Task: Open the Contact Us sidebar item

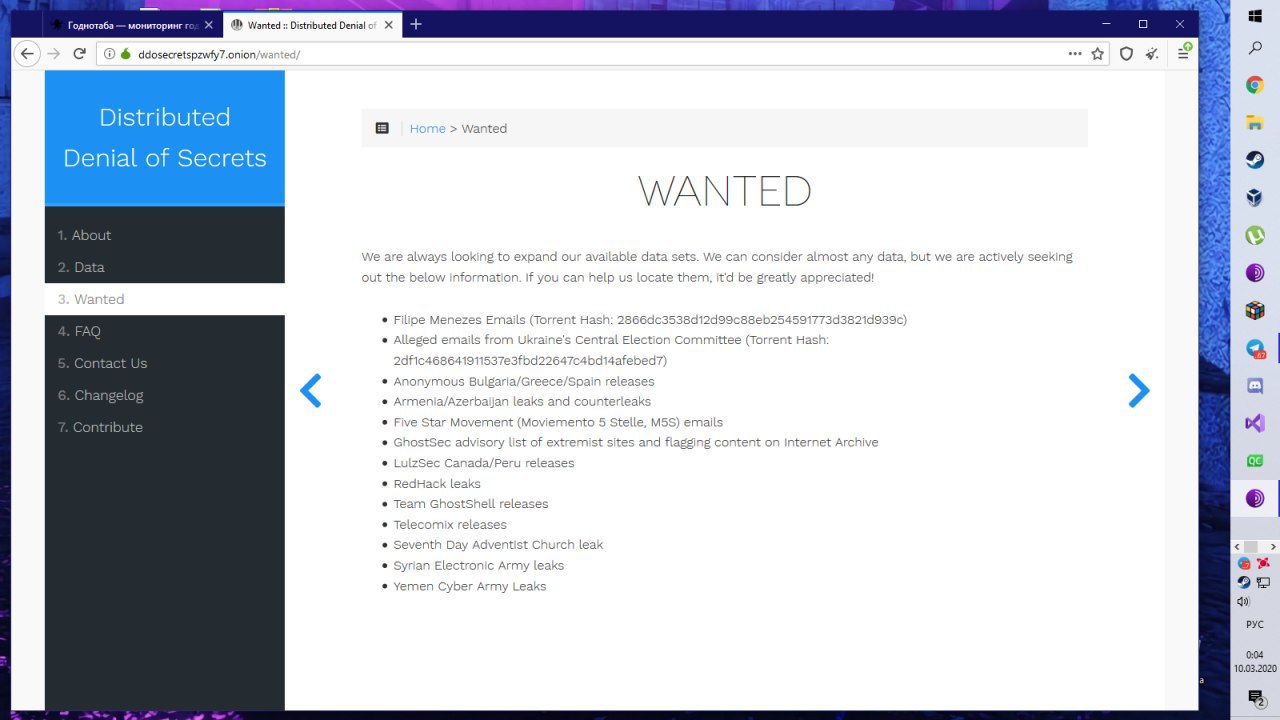Action: [x=165, y=363]
